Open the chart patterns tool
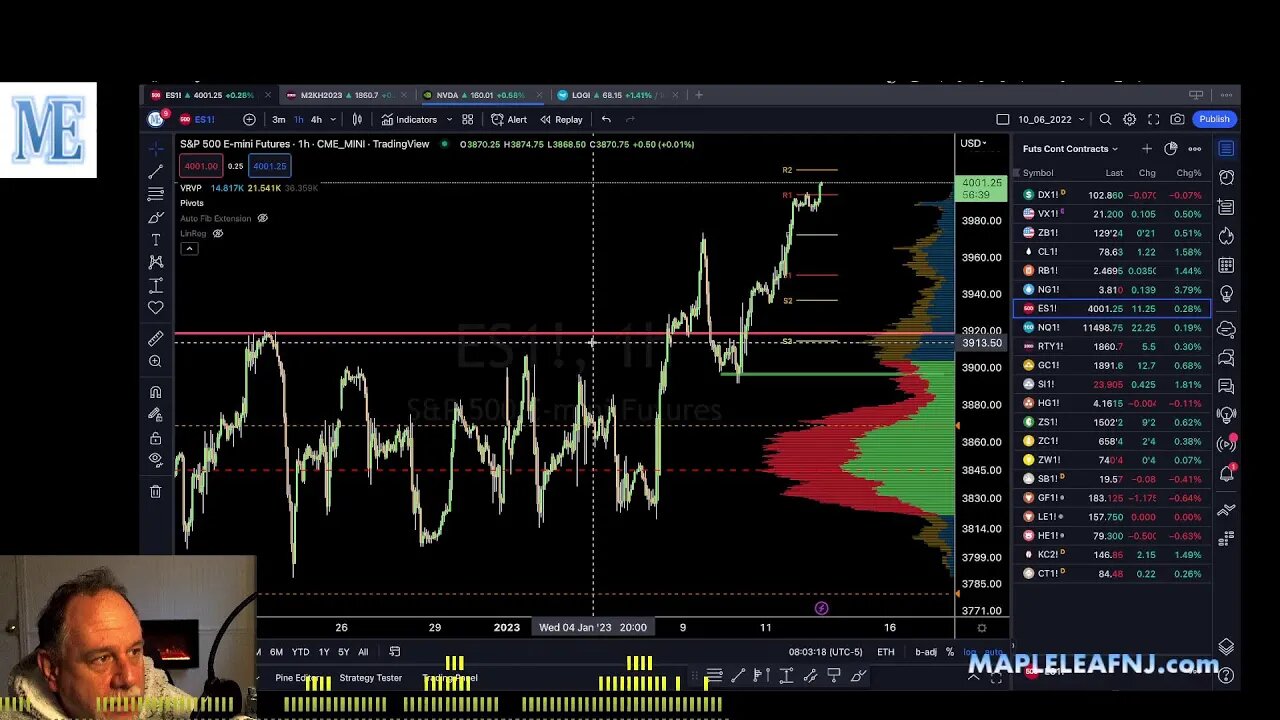 click(x=156, y=262)
